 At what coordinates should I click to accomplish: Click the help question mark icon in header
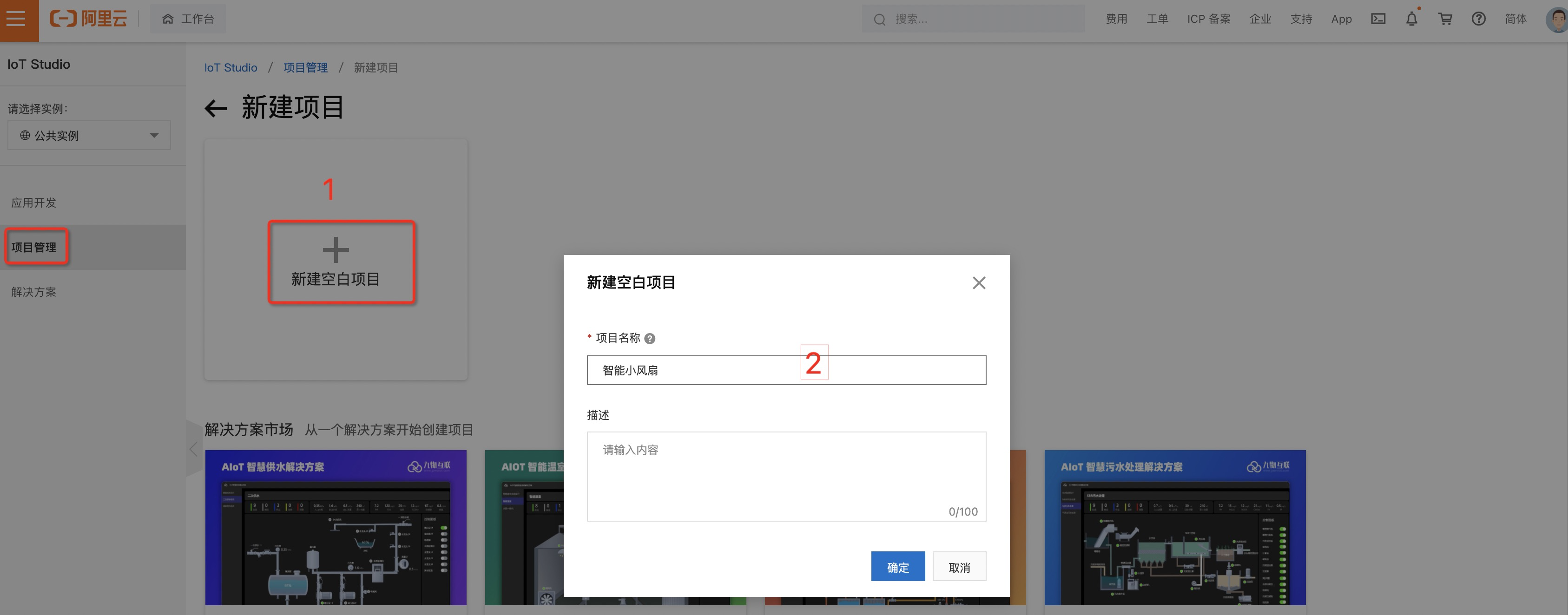click(x=1478, y=19)
